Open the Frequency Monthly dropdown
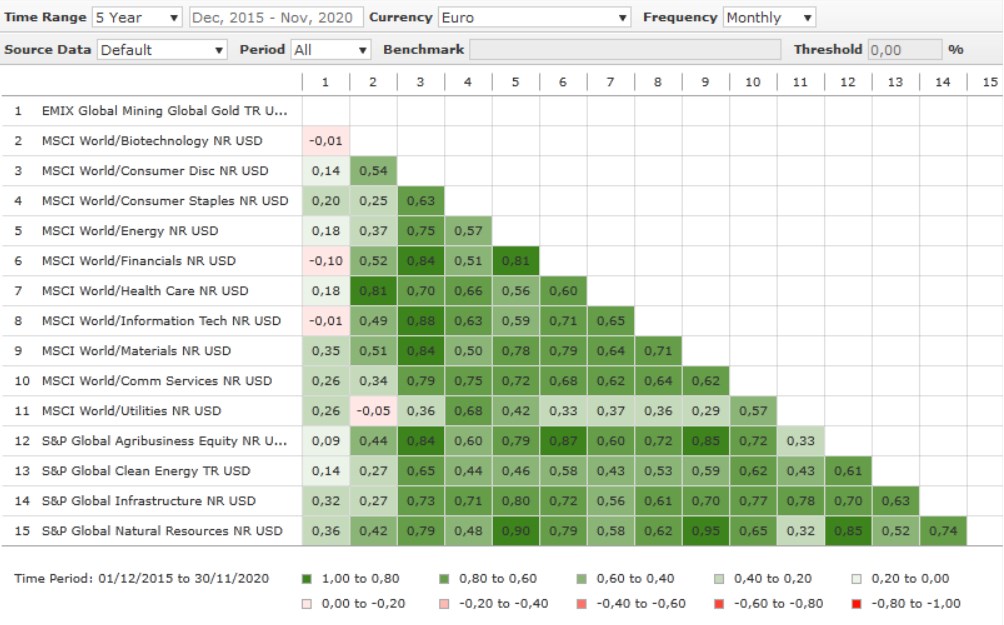 coord(768,17)
